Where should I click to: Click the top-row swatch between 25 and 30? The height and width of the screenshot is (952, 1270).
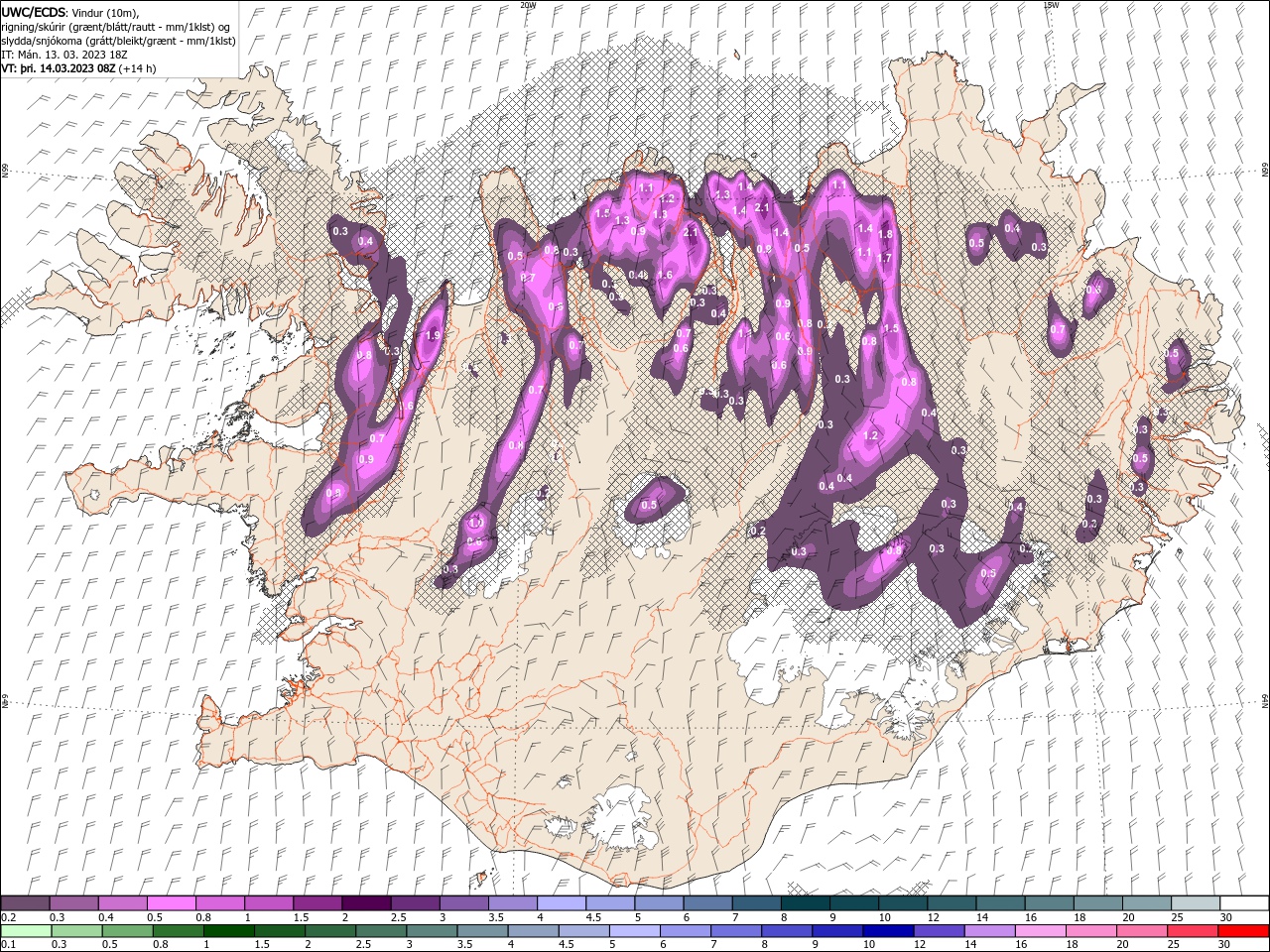(x=1195, y=903)
